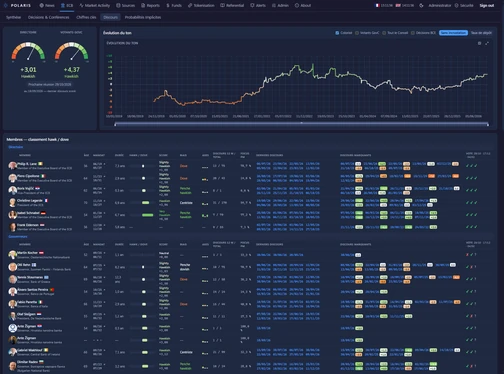Image resolution: width=504 pixels, height=374 pixels.
Task: Expand the Évolution du ton chart fullscreen
Action: coord(487,43)
